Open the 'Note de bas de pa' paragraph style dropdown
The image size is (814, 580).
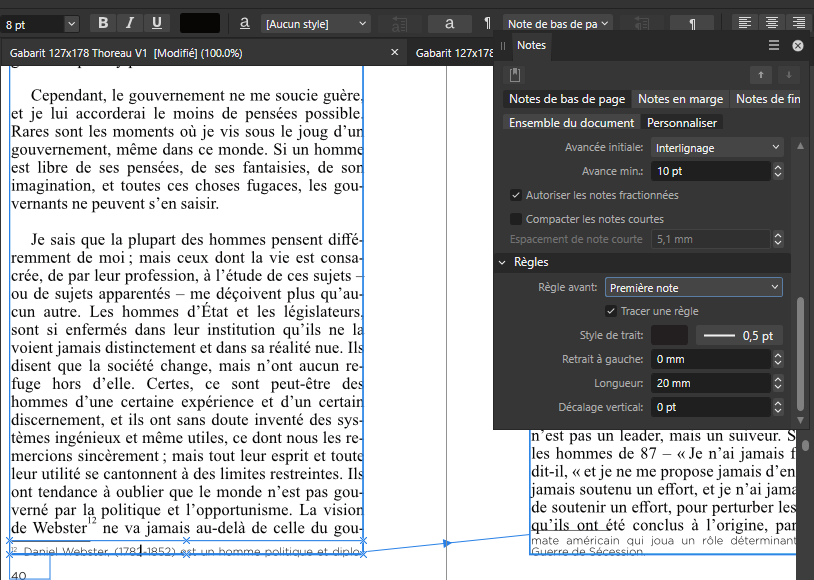558,24
